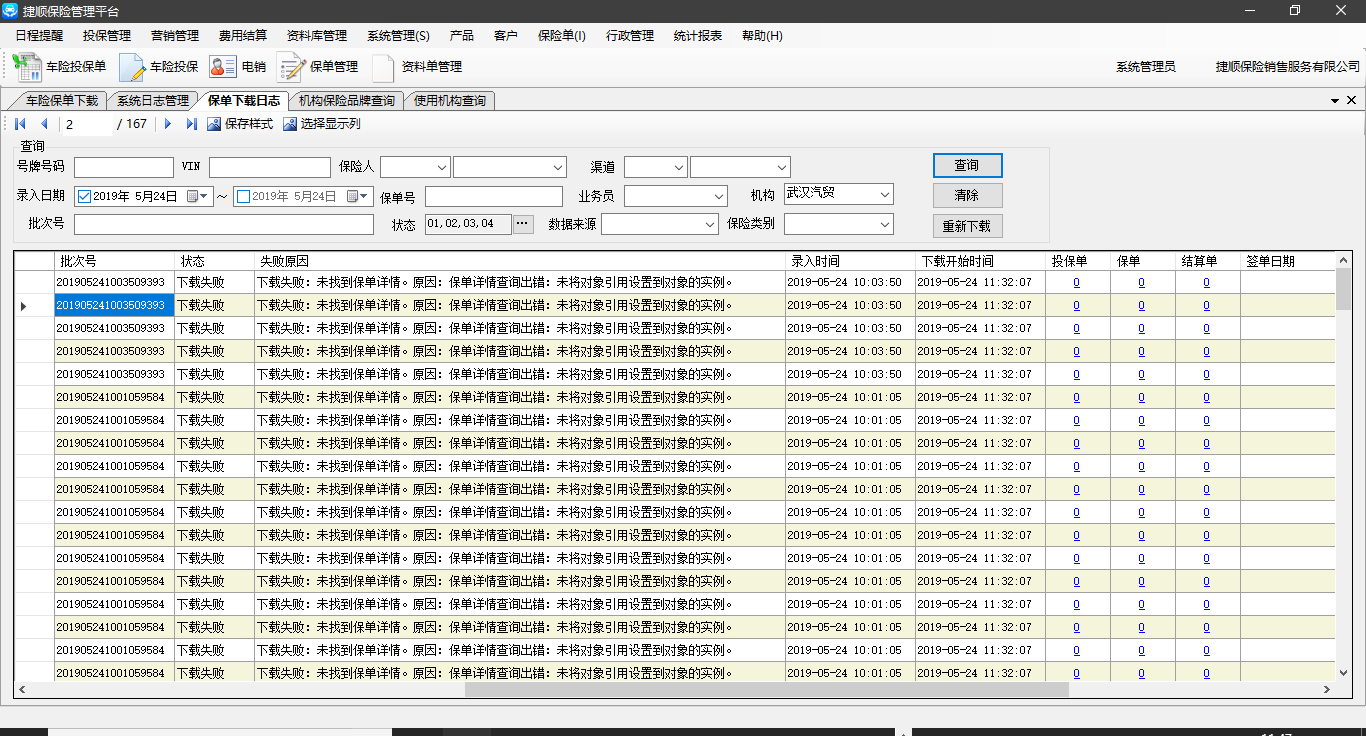Open 资料单管理 toolbar icon

[383, 67]
